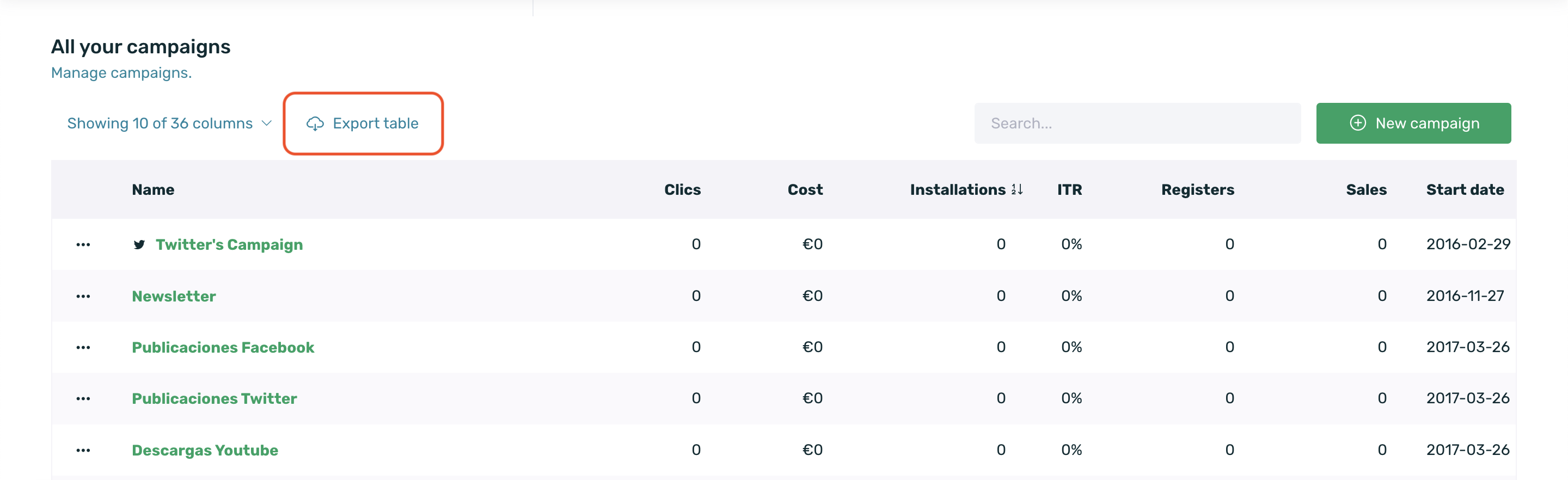Click chevron next to columns selector
The width and height of the screenshot is (1568, 480).
[x=267, y=124]
